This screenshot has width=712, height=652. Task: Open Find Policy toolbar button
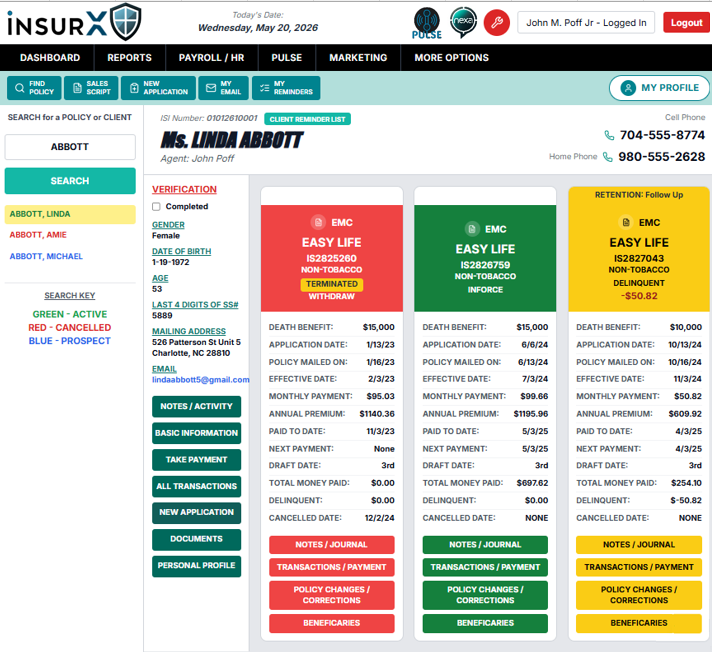[34, 88]
